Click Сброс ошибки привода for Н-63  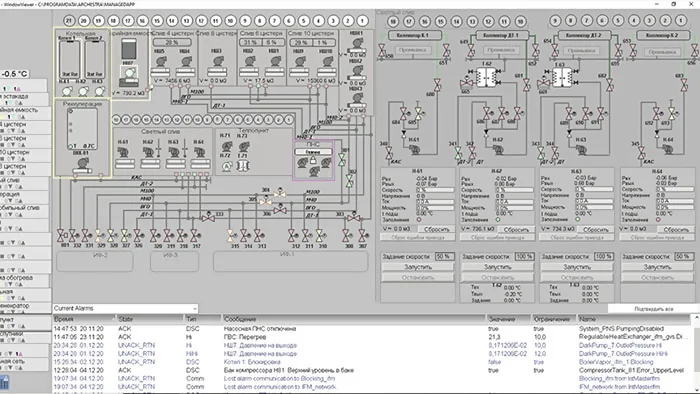577,238
